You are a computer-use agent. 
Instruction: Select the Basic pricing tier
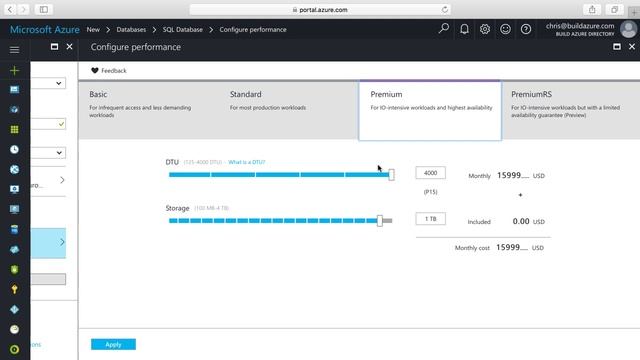pyautogui.click(x=148, y=111)
